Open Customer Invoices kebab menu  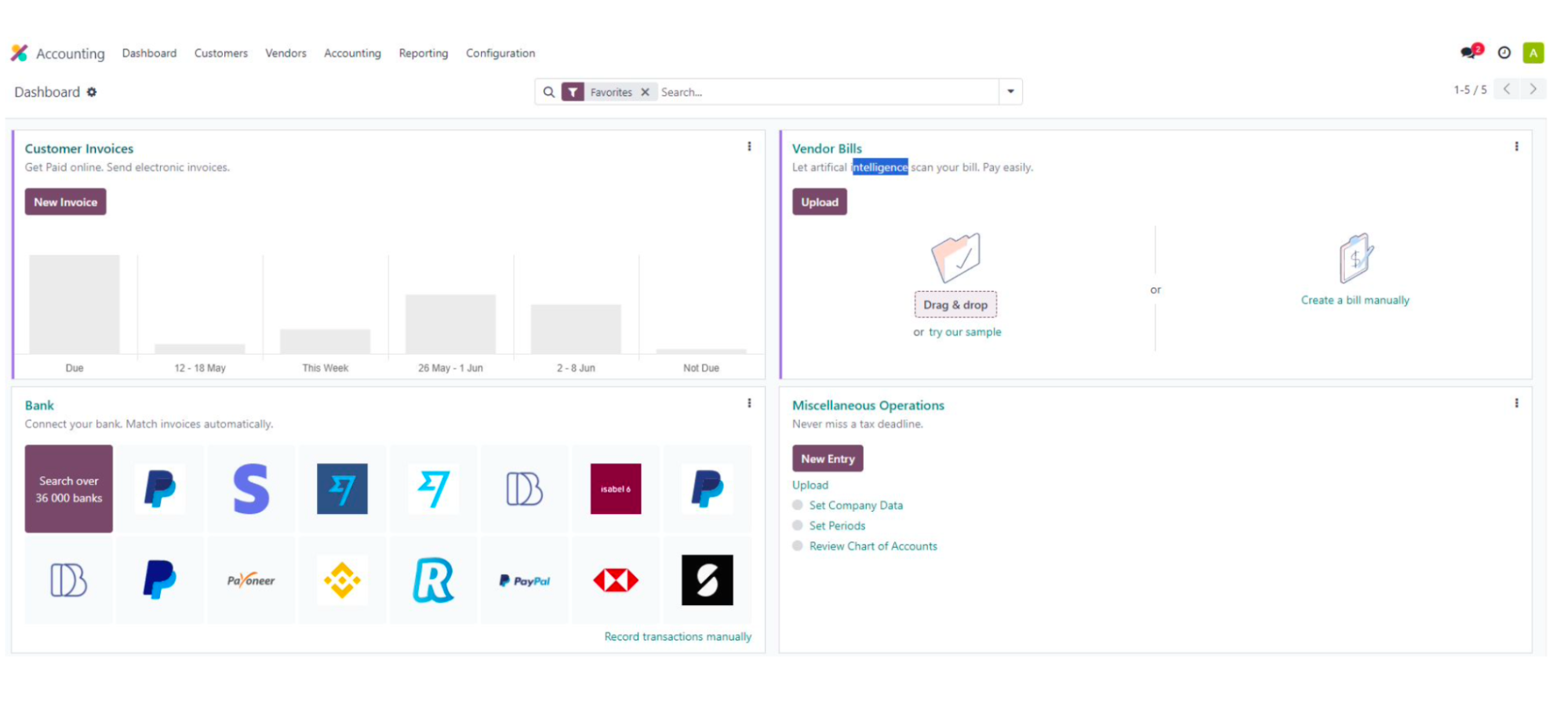click(x=749, y=147)
